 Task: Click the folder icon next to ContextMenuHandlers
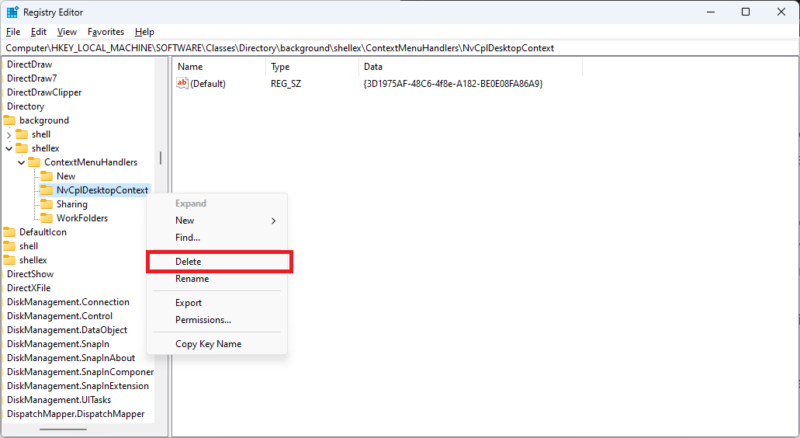[34, 162]
